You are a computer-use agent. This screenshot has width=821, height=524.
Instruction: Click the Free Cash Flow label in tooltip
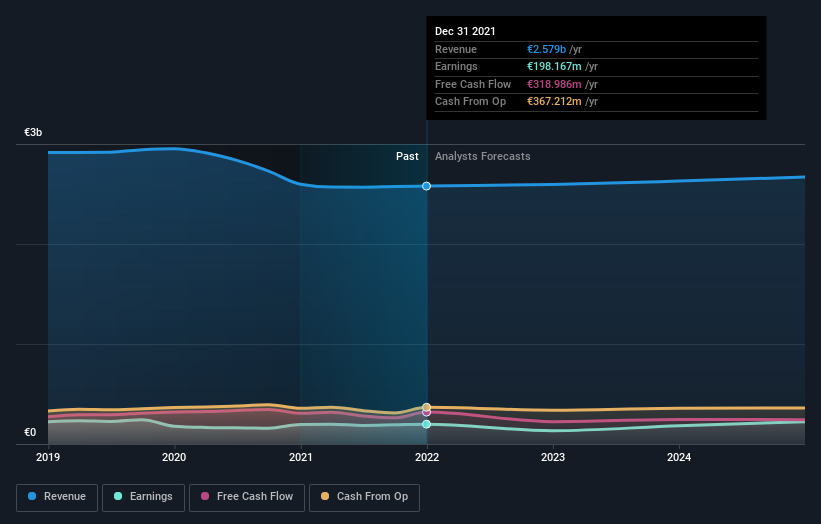473,84
